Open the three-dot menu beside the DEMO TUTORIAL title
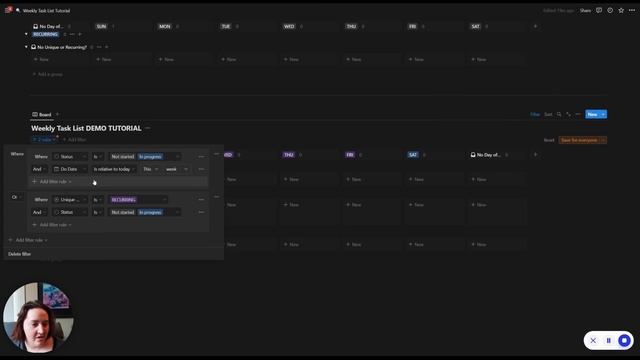 click(x=148, y=128)
